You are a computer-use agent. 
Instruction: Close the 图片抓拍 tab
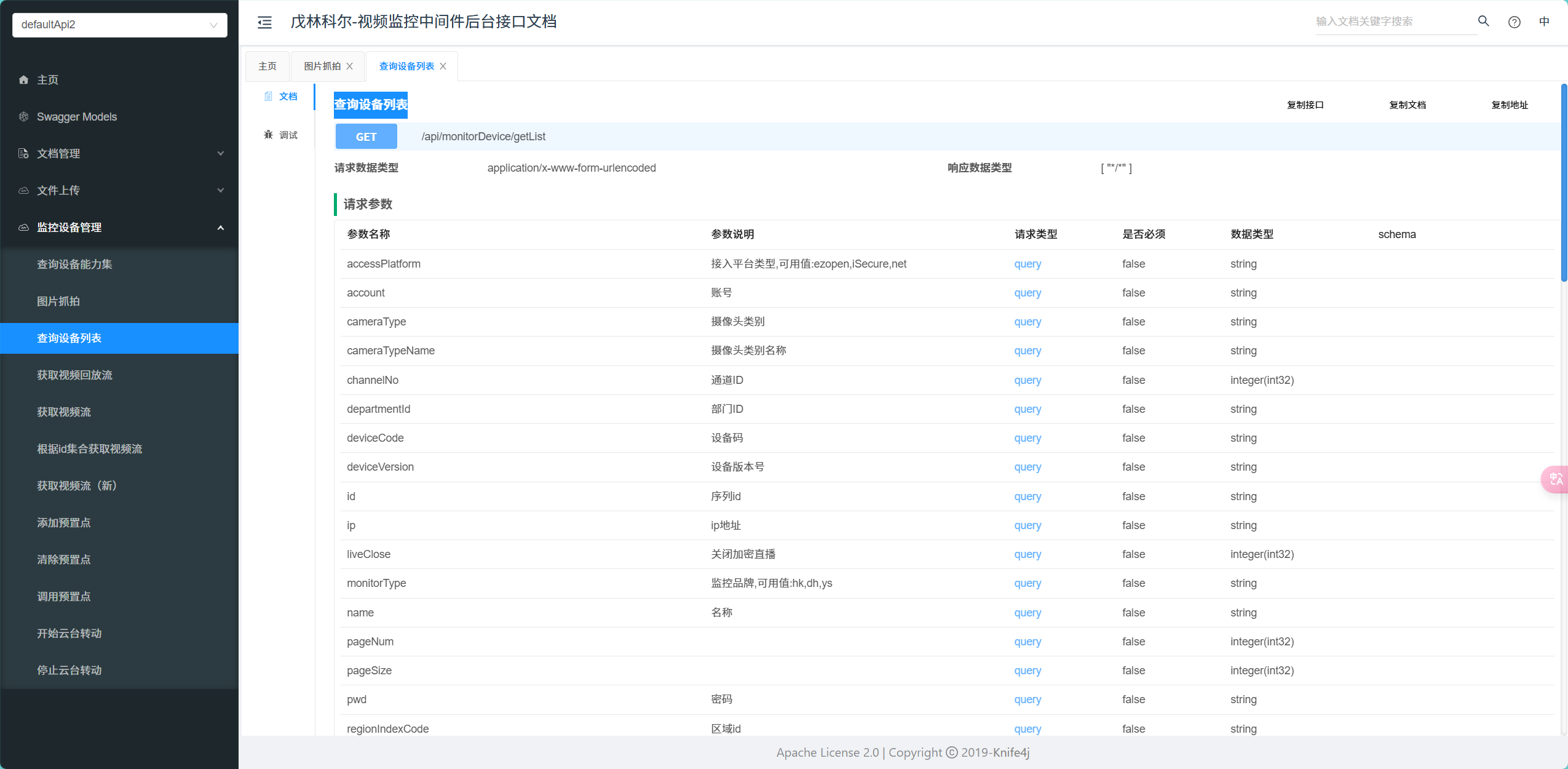coord(350,66)
